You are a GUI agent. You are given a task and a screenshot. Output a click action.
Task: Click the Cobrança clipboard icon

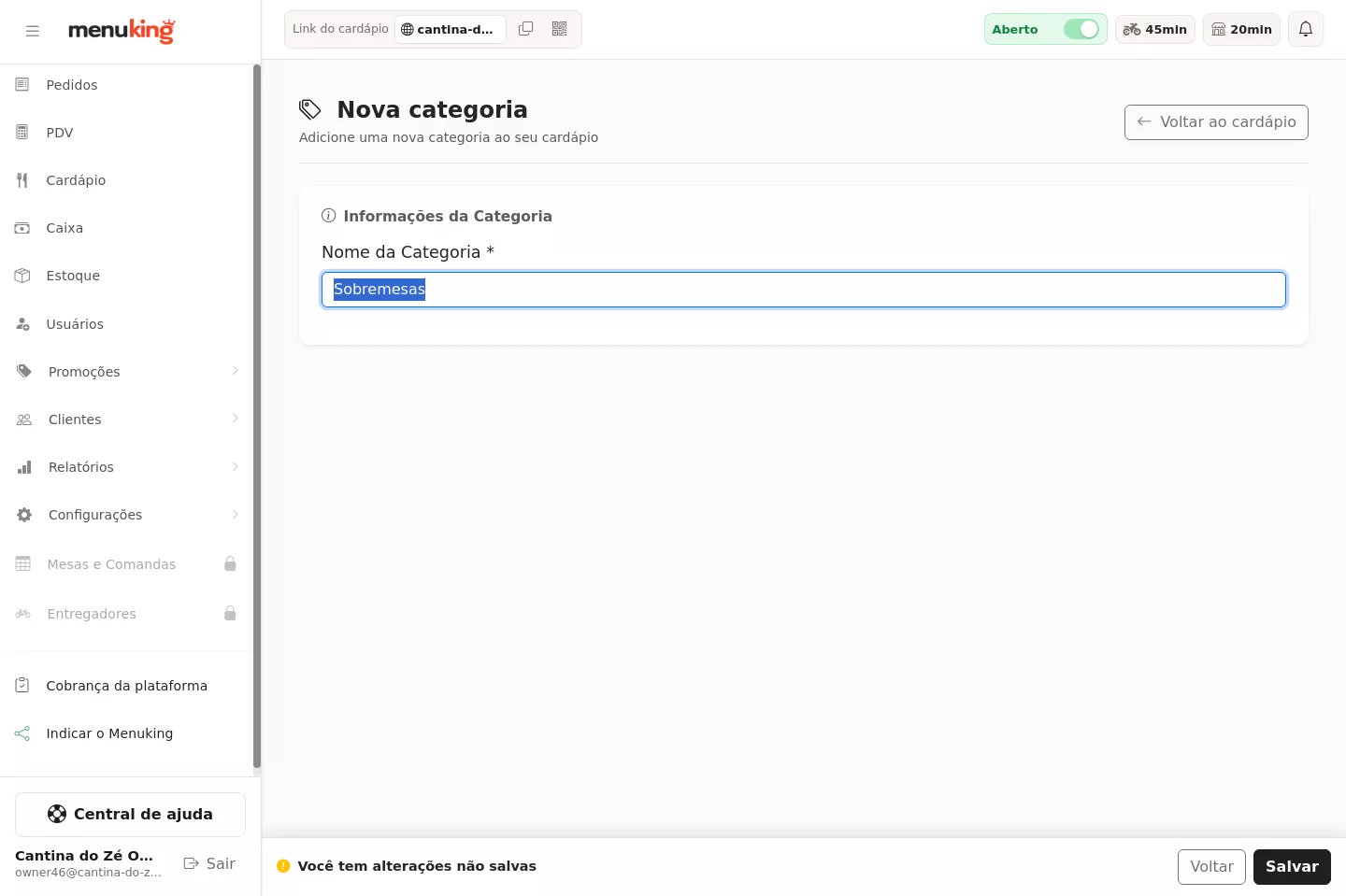coord(22,686)
